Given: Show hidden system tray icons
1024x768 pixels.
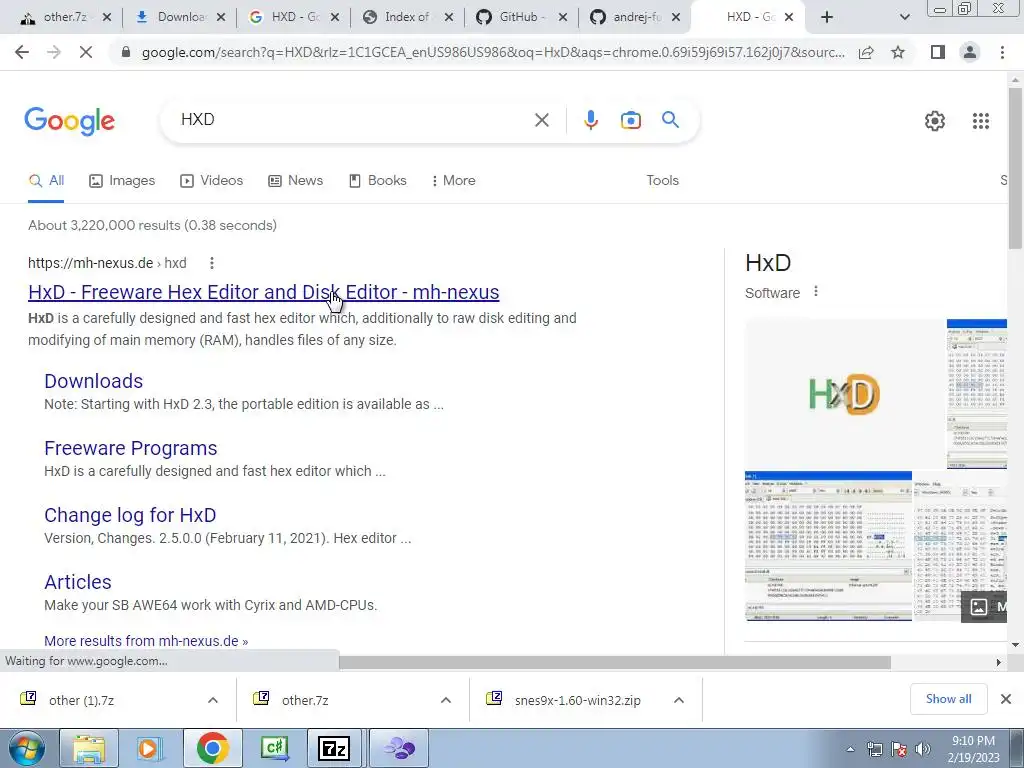Looking at the screenshot, I should tap(850, 749).
